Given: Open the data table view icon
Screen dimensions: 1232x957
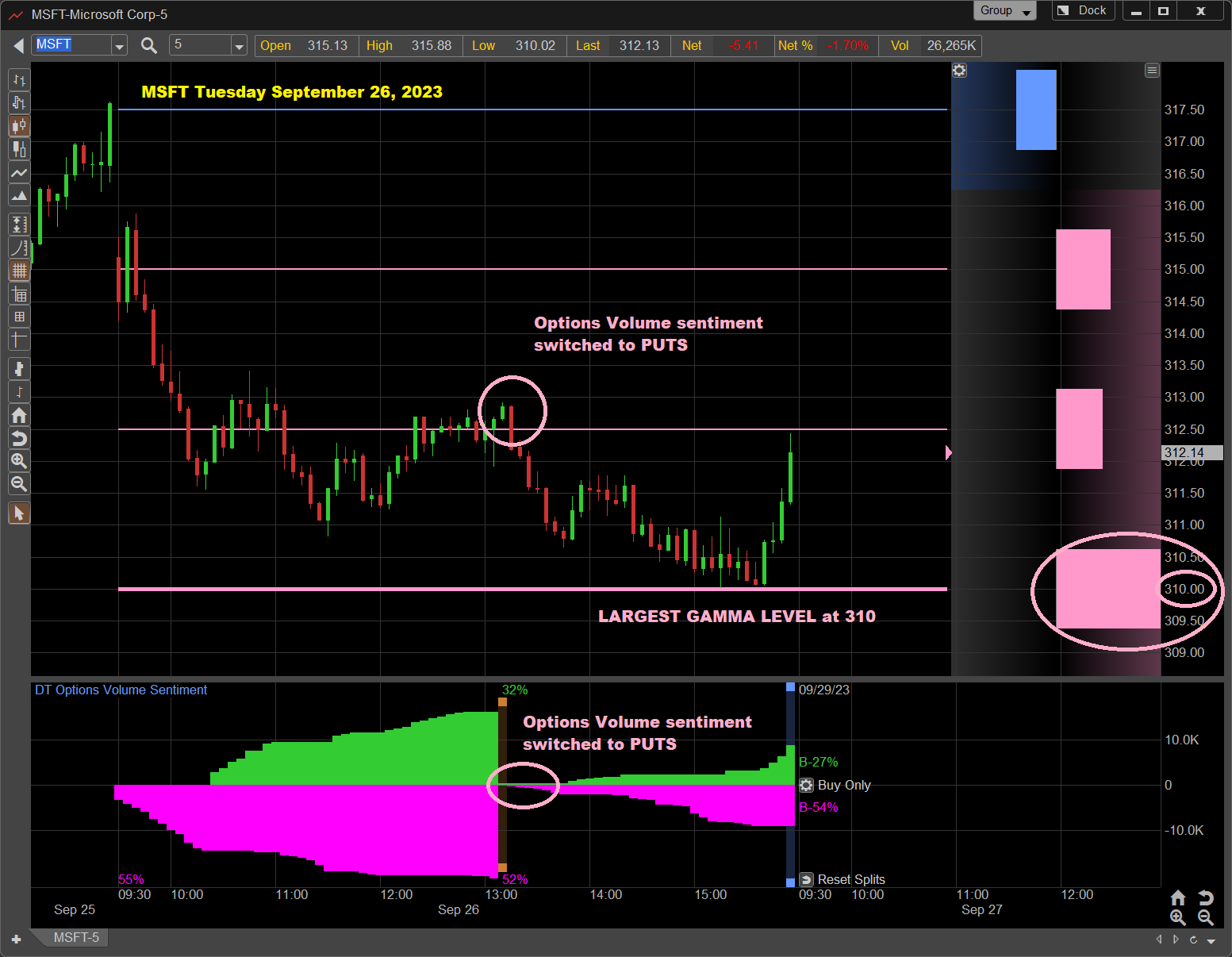Looking at the screenshot, I should (19, 294).
